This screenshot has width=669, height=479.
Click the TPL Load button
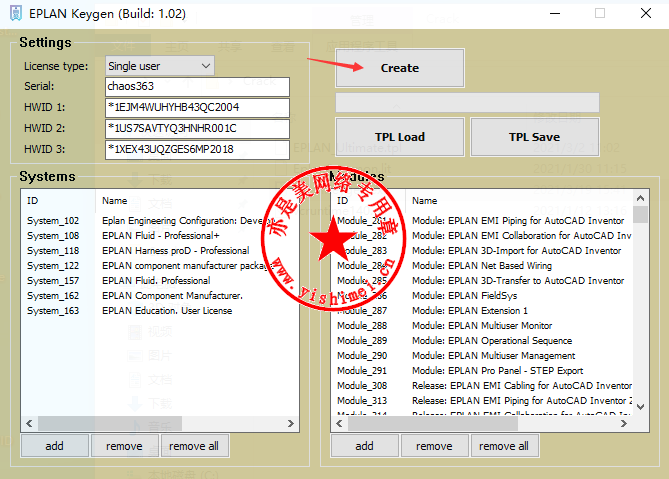pos(400,137)
